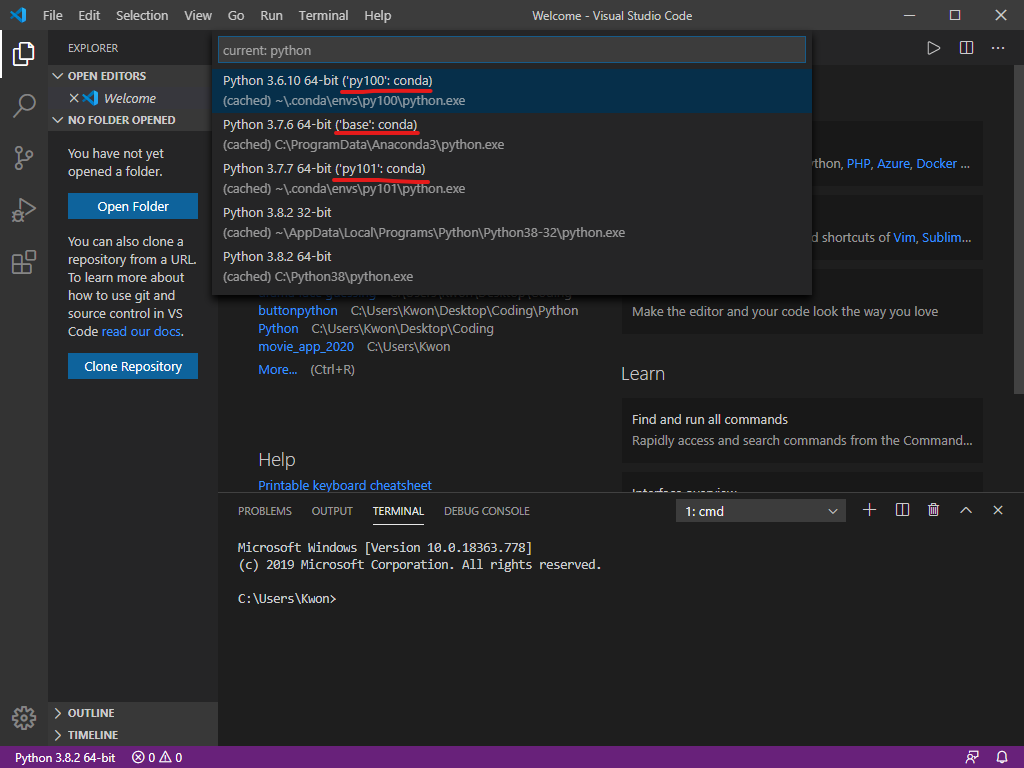Select Python 3.7.6 base conda interpreter
Viewport: 1024px width, 768px height.
coord(512,134)
